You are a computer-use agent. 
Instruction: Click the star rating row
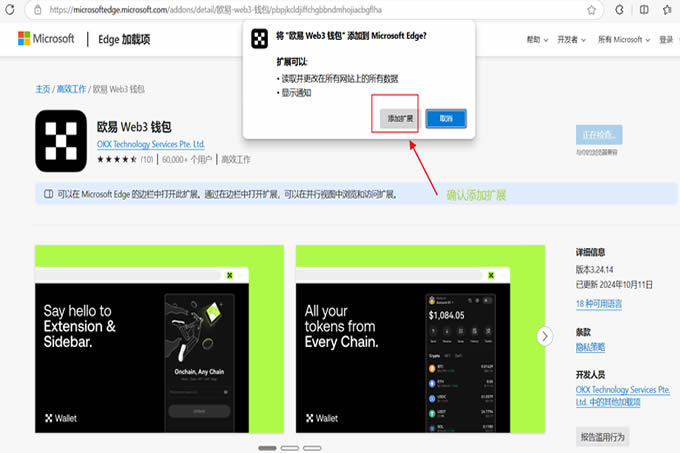click(x=117, y=160)
